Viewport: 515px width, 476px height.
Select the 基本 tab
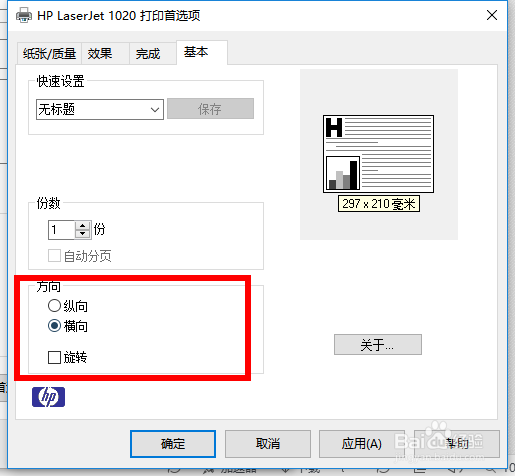tap(202, 52)
